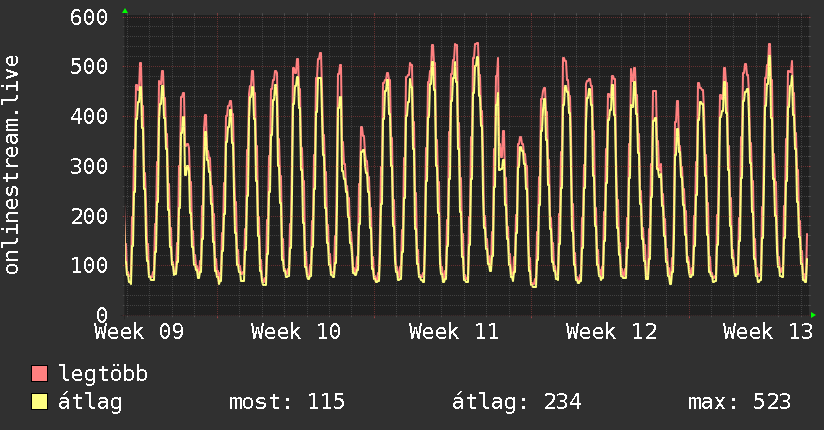The width and height of the screenshot is (824, 430).
Task: Click the pink legtöbb legend swatch
Action: (39, 373)
